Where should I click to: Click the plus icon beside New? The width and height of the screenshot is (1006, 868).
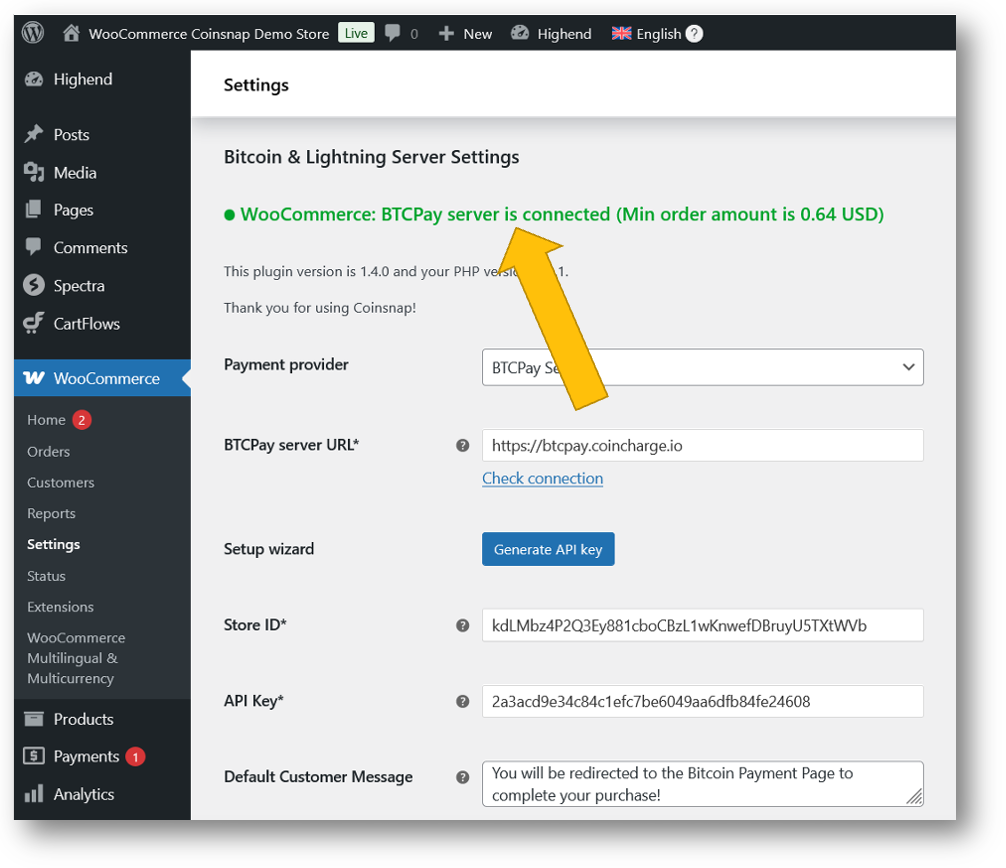447,33
